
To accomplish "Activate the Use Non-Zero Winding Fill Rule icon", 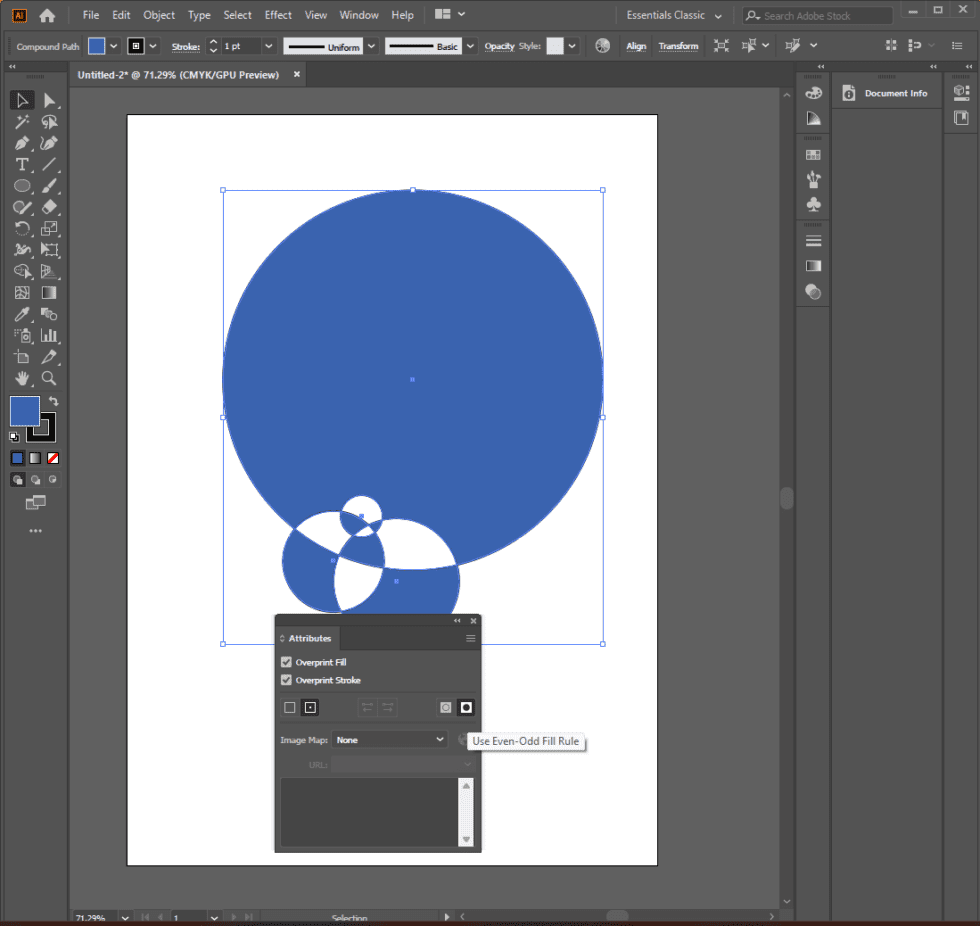I will point(445,707).
